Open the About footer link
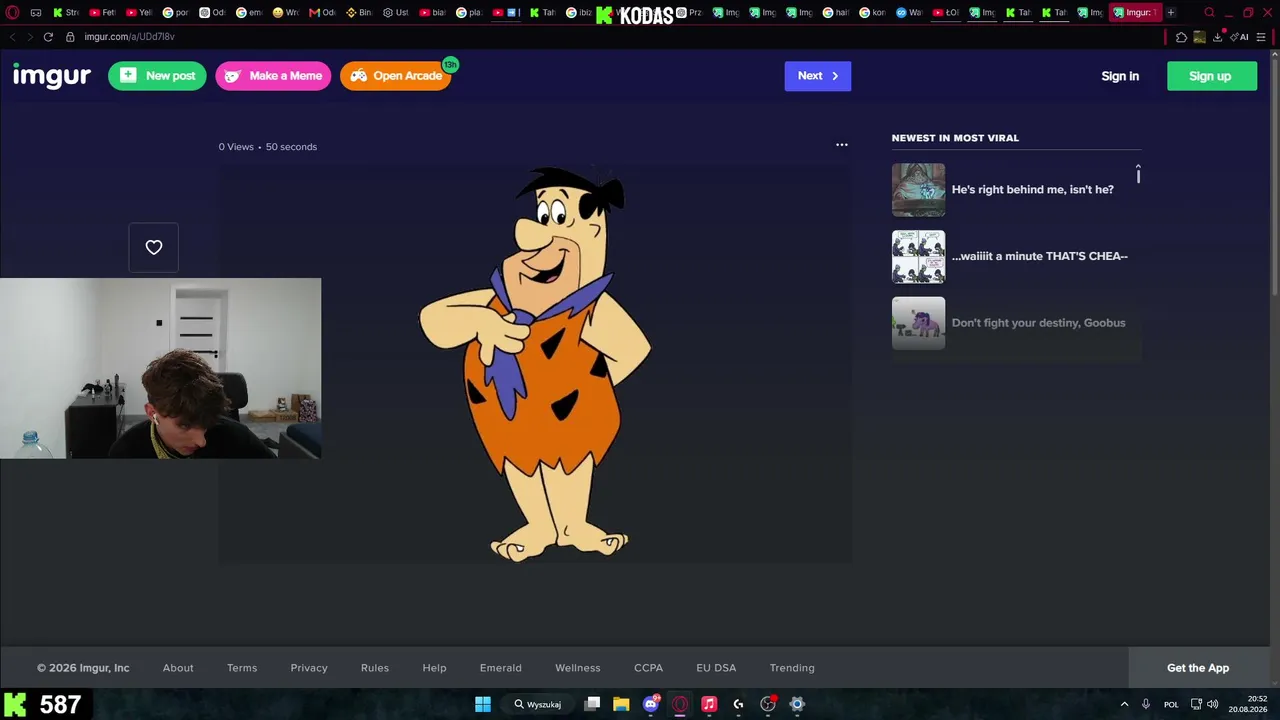This screenshot has width=1280, height=720. [178, 668]
